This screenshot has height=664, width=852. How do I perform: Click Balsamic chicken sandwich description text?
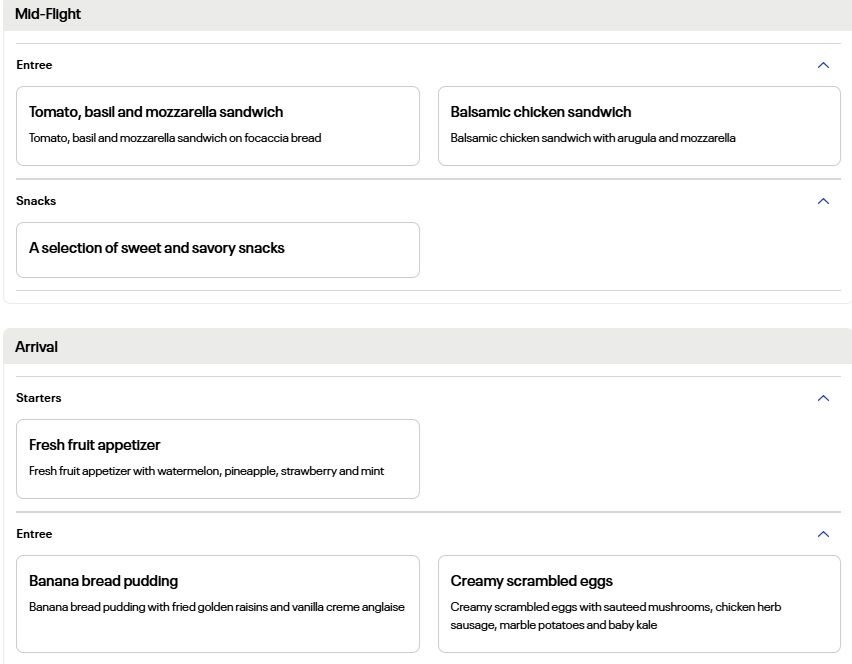click(593, 138)
